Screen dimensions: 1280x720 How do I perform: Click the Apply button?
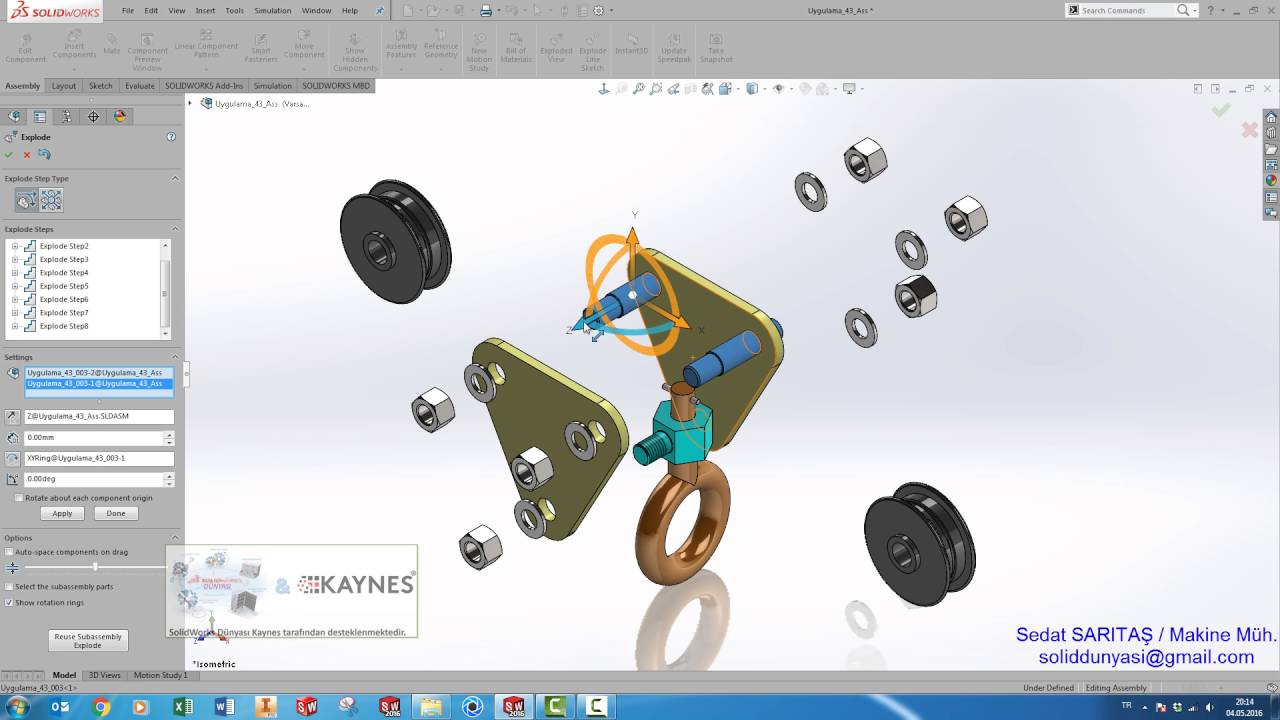coord(62,513)
